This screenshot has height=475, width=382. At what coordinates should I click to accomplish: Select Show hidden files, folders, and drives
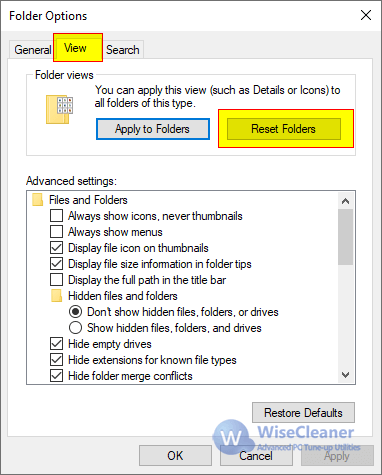[76, 328]
